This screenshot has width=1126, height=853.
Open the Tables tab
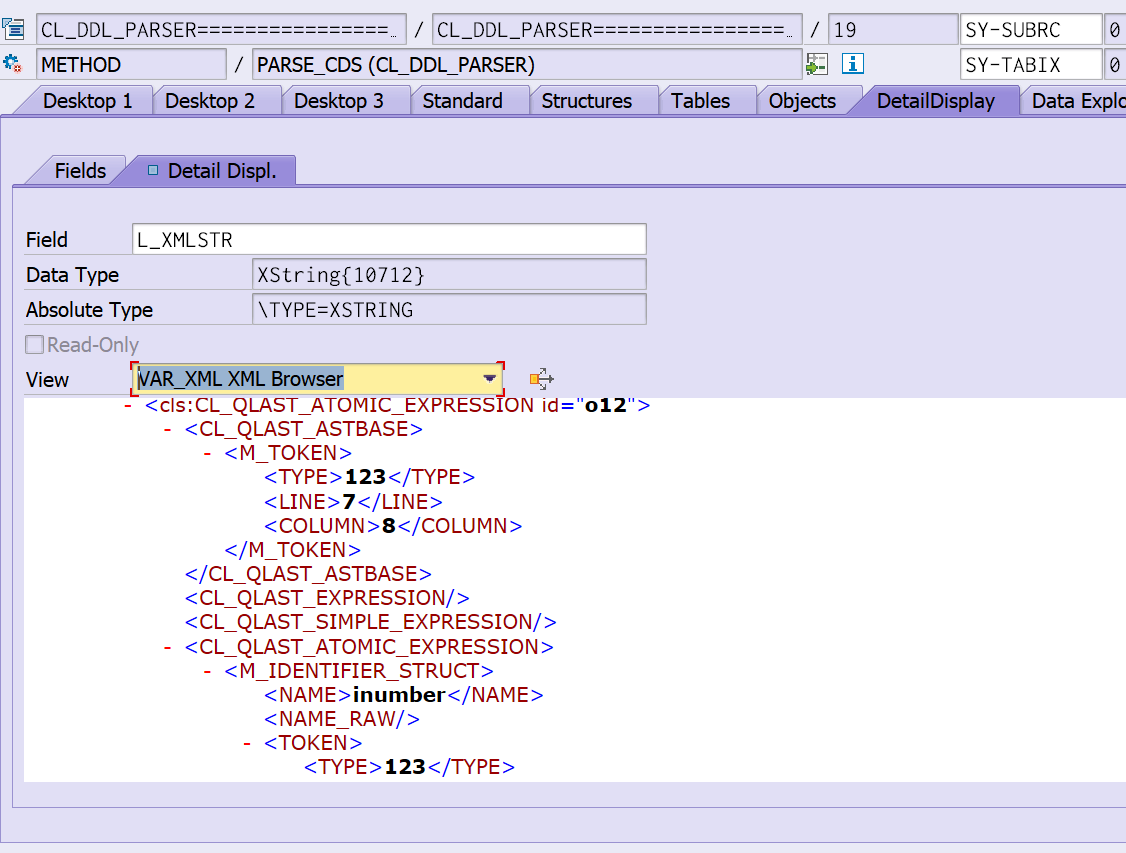(x=700, y=101)
